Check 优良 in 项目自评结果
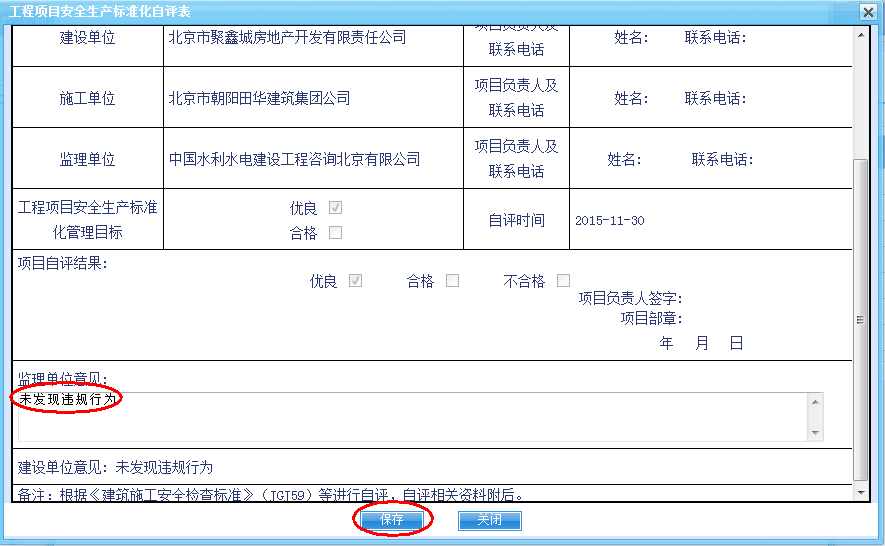 [x=355, y=281]
